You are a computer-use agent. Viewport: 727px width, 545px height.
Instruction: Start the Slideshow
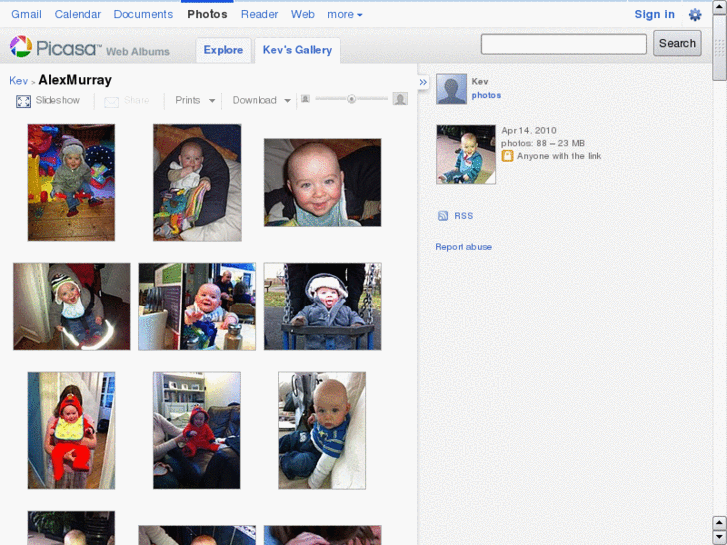tap(57, 100)
